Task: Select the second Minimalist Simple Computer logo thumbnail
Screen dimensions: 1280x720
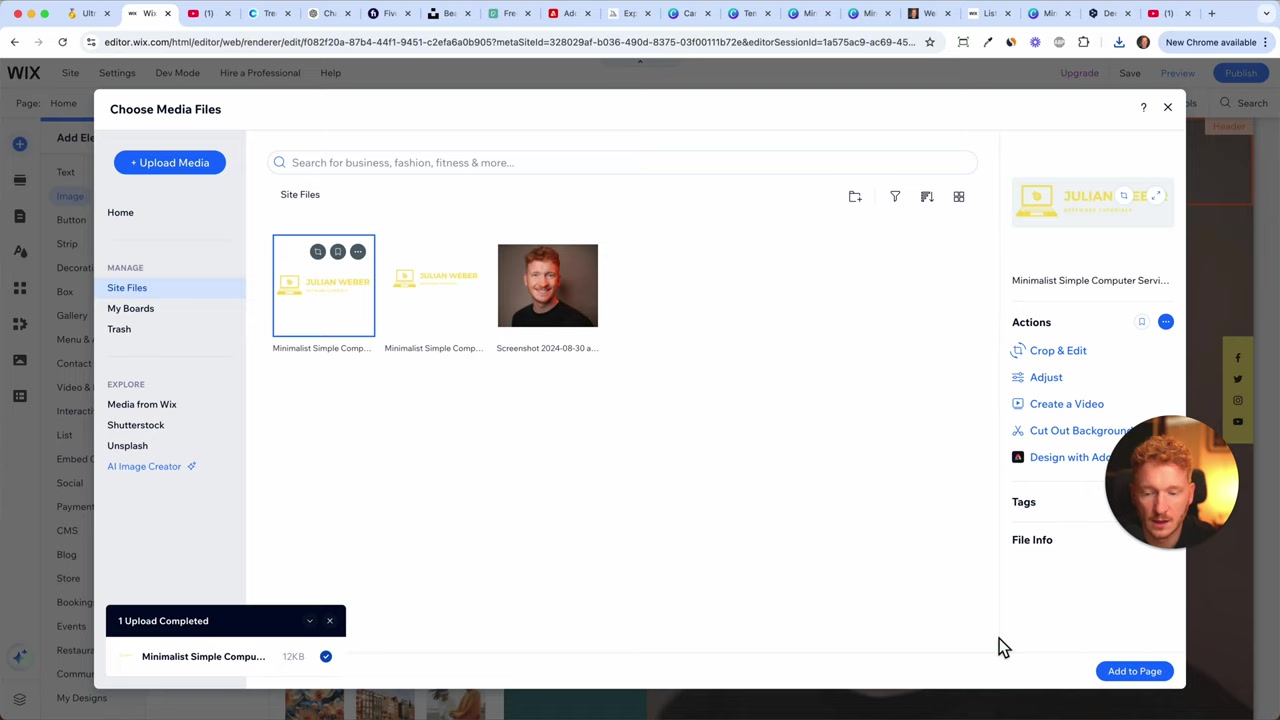Action: [435, 286]
